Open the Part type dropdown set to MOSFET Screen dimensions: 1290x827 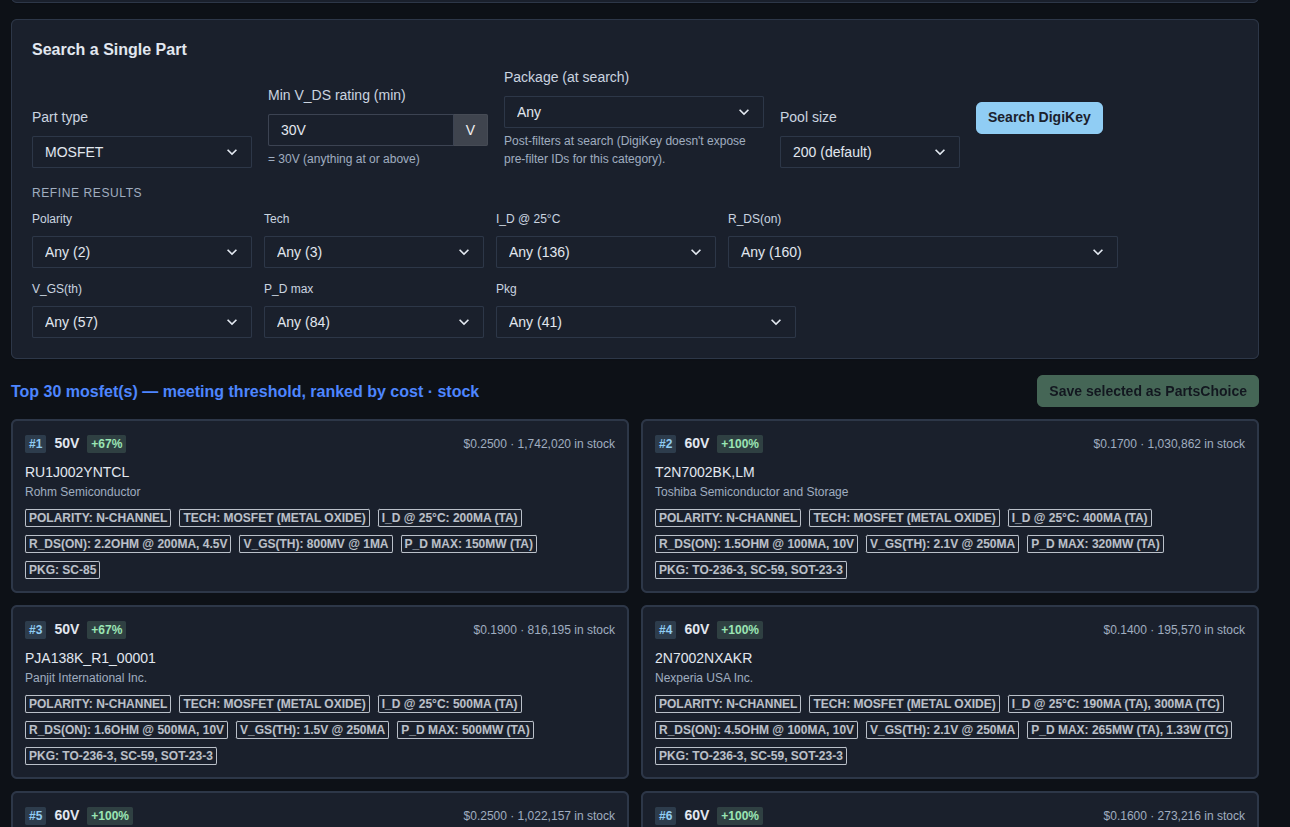pyautogui.click(x=142, y=152)
